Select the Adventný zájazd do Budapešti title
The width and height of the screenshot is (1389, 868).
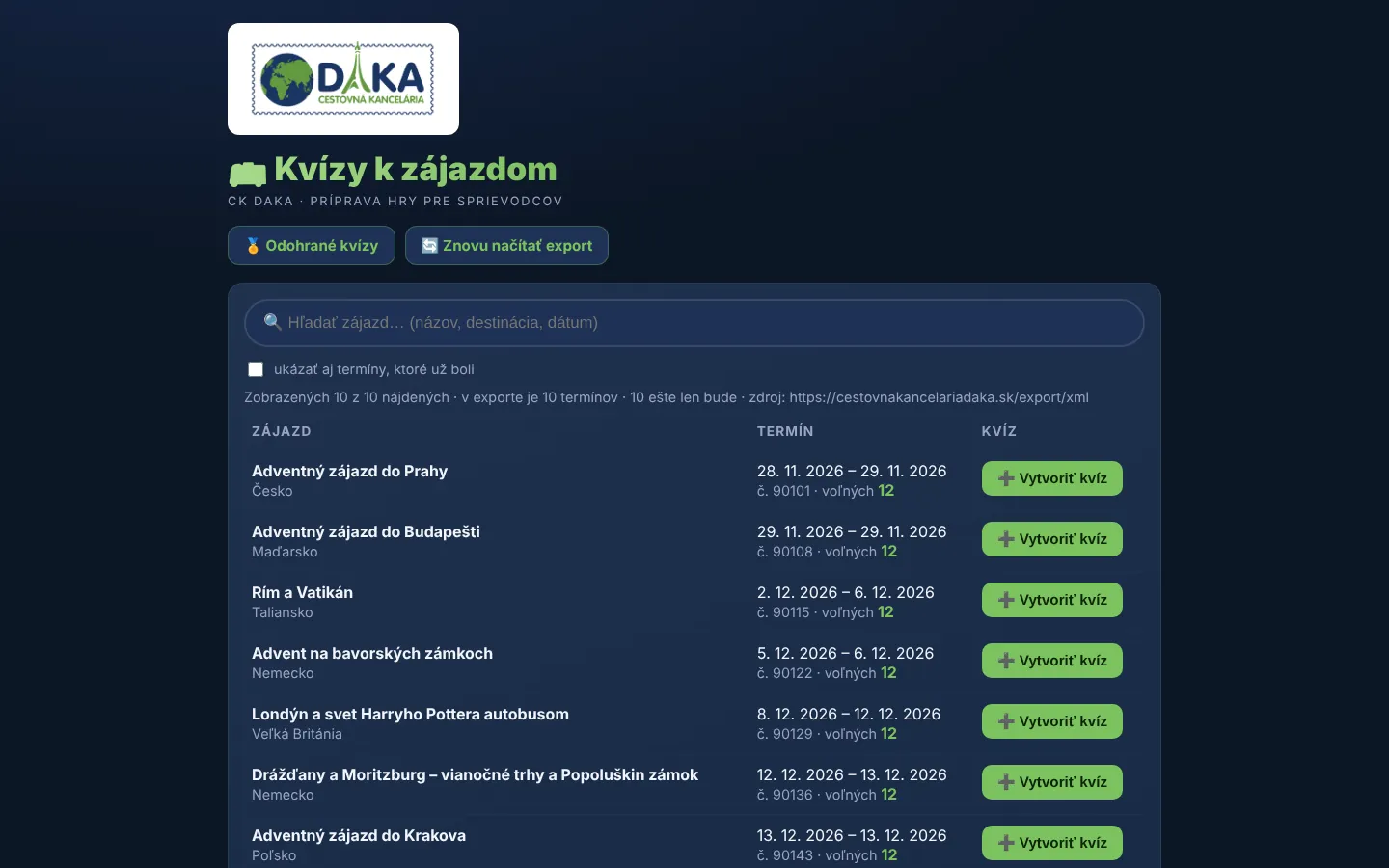coord(366,531)
